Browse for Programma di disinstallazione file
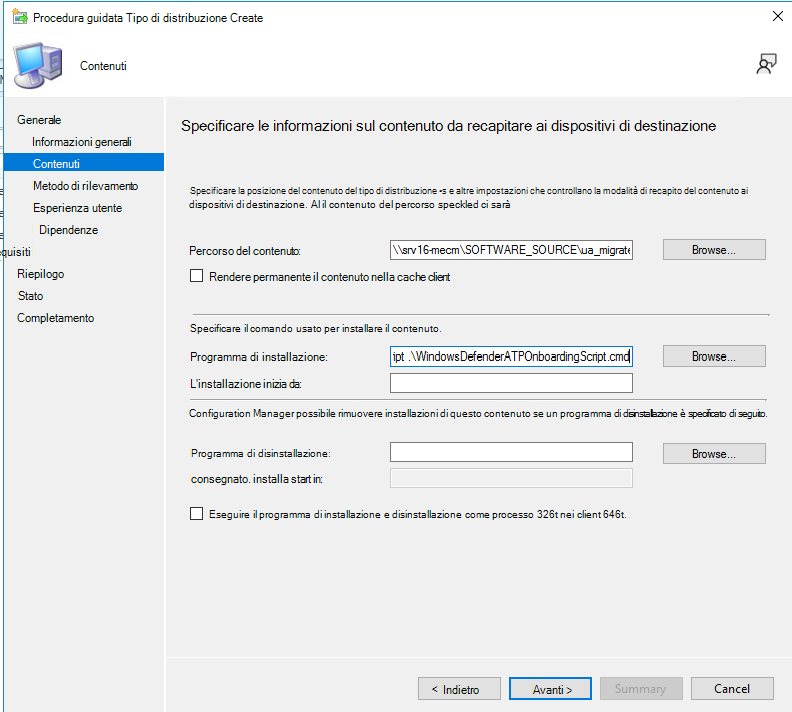 pos(714,454)
